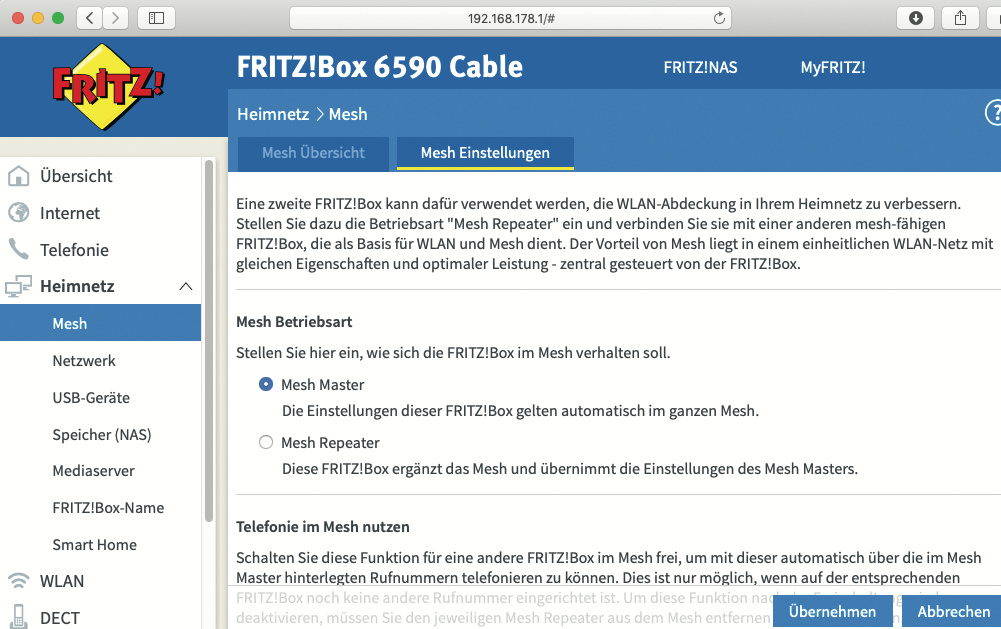Select Mesh in the Heimnetz submenu
This screenshot has height=629, width=1001.
[x=100, y=322]
